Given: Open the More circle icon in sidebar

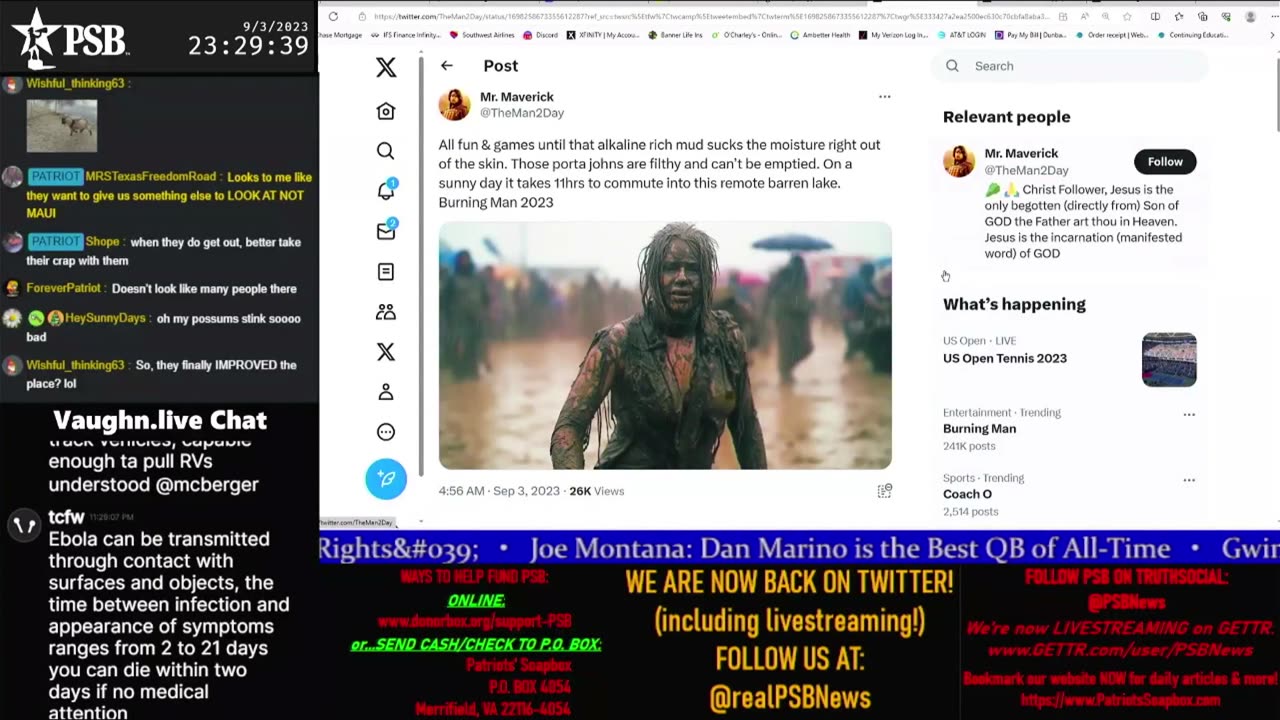Looking at the screenshot, I should [x=386, y=432].
